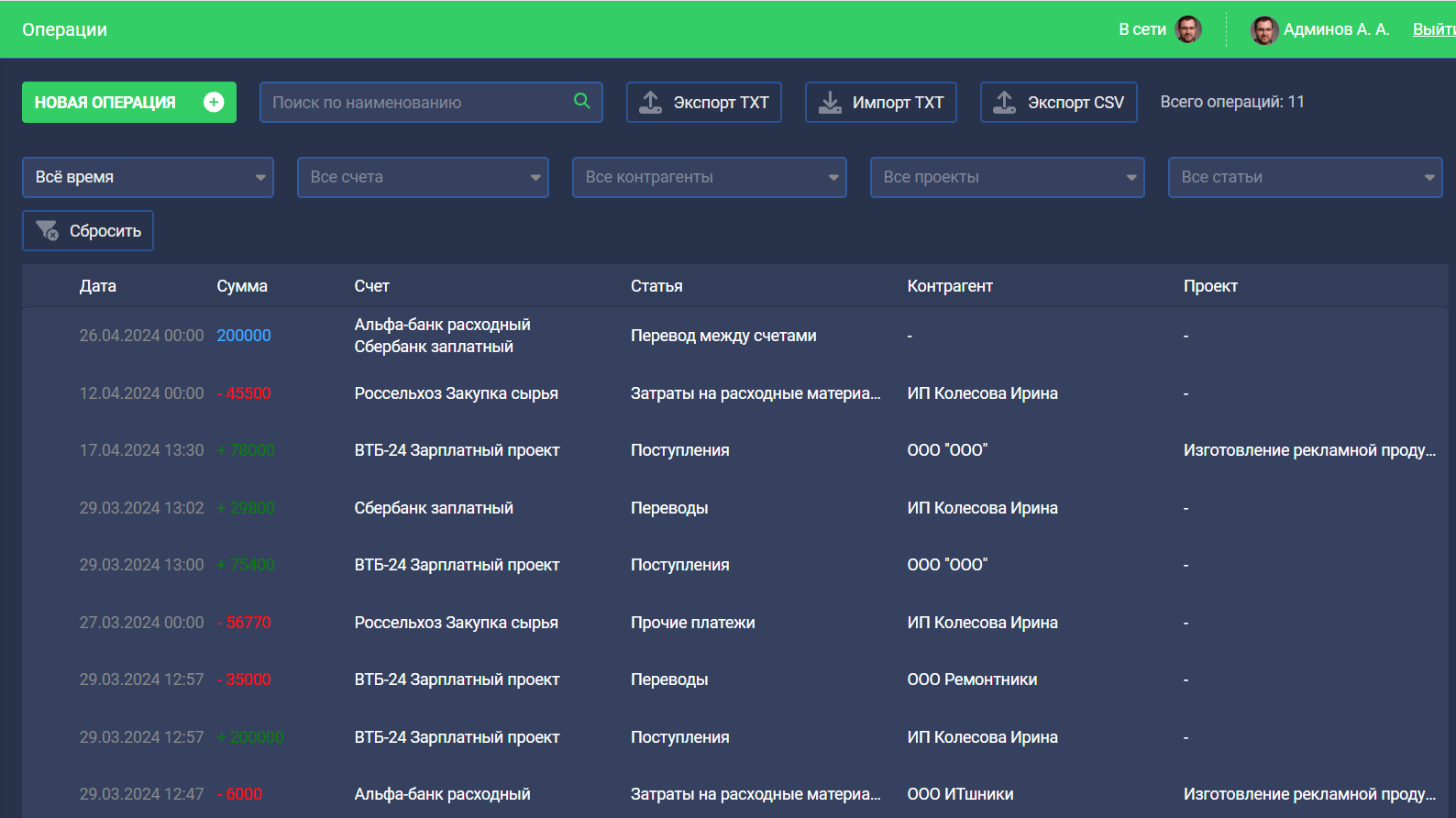Click Перевод между счетами article cell
The image size is (1456, 818).
(723, 336)
